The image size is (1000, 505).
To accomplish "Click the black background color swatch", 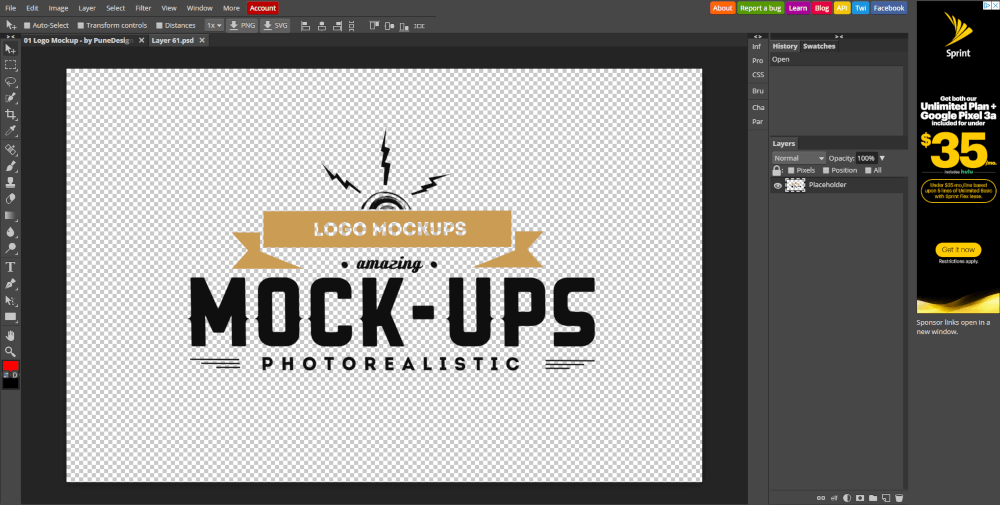I will [11, 383].
